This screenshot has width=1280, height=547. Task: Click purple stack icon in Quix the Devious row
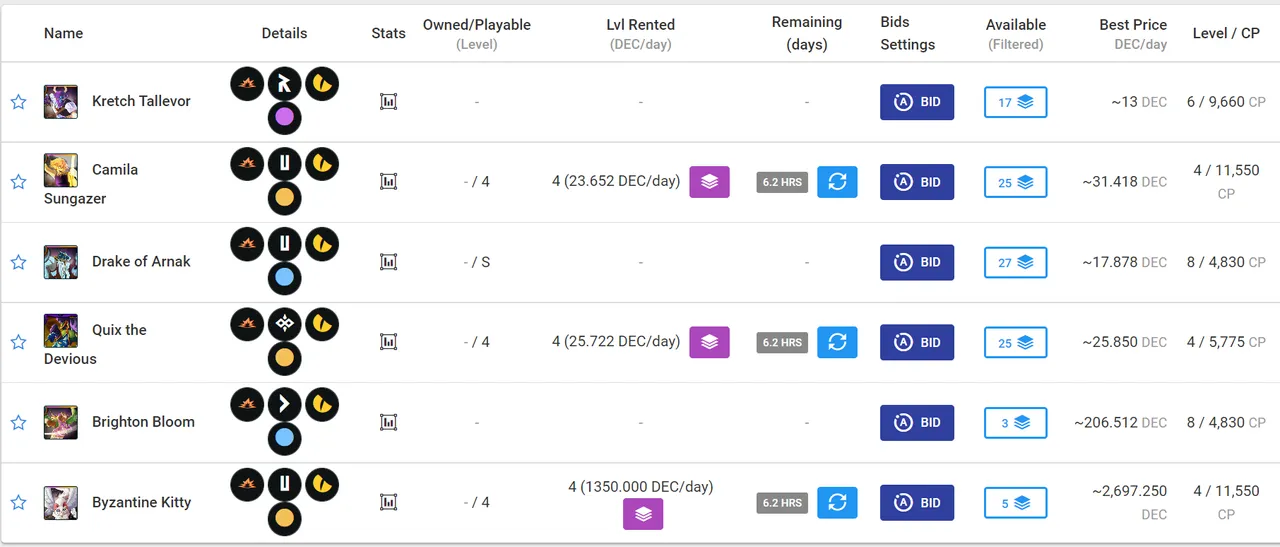[x=710, y=342]
